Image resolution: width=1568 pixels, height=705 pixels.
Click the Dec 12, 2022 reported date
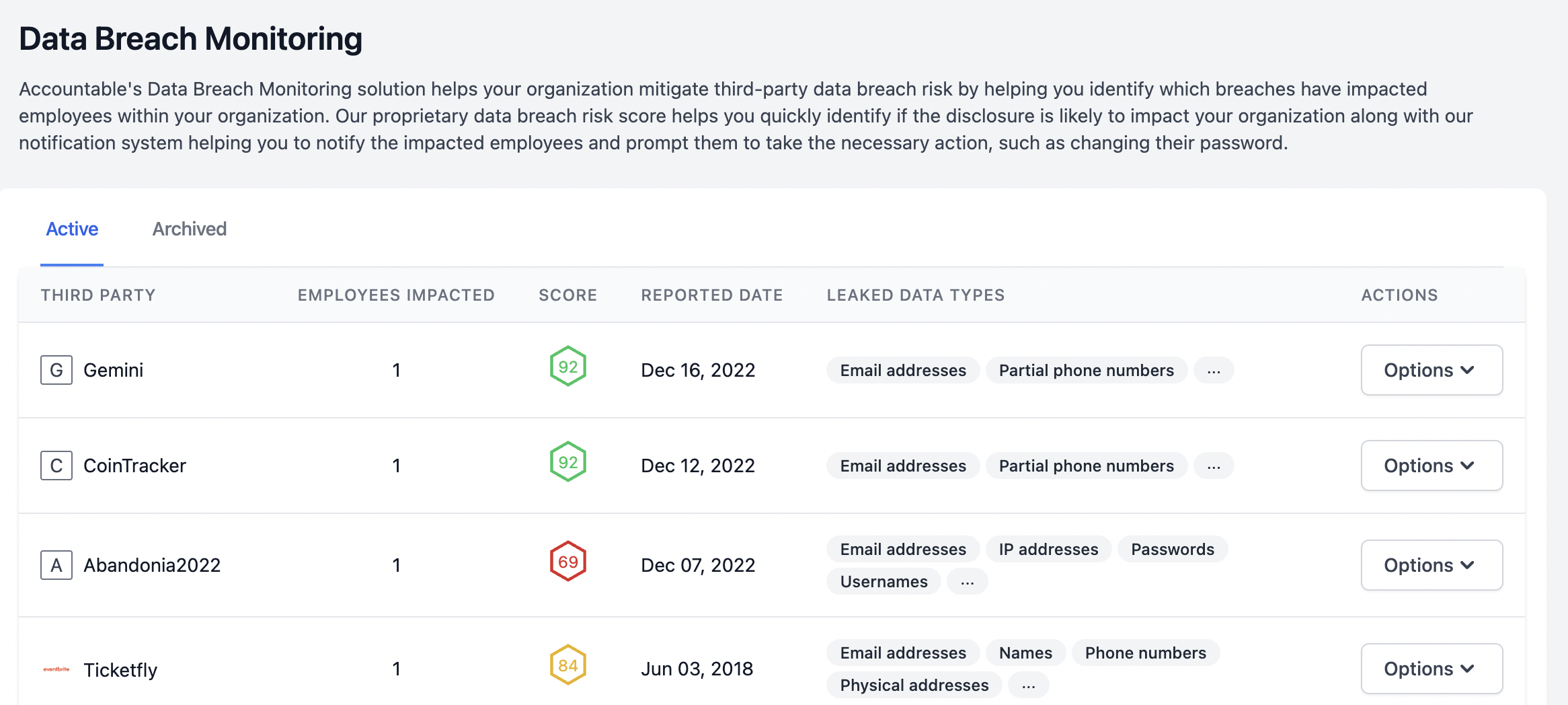698,466
